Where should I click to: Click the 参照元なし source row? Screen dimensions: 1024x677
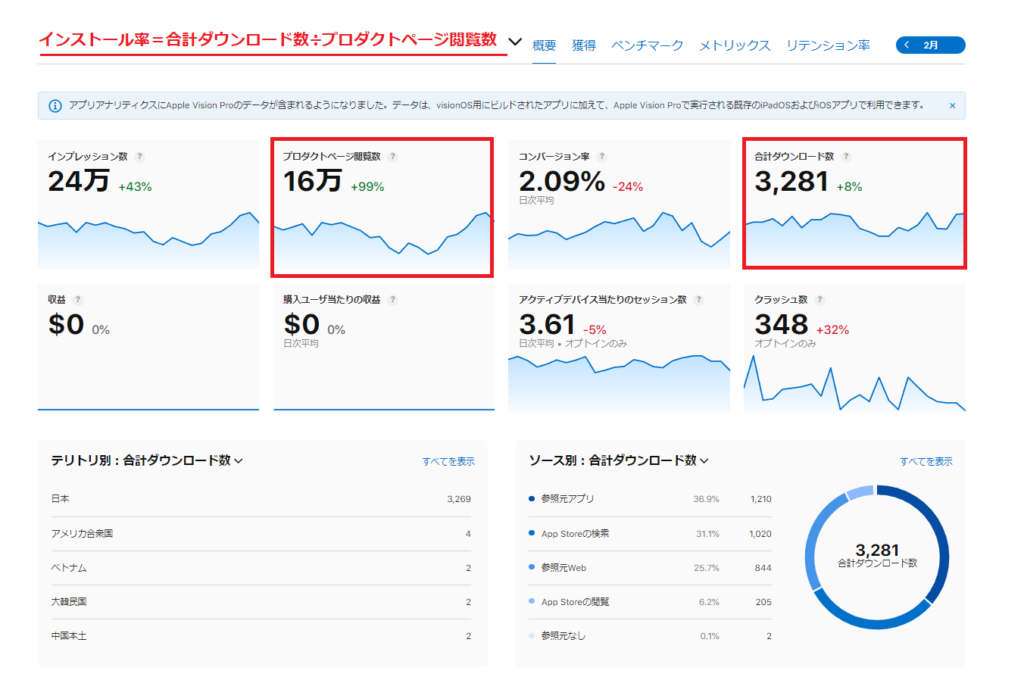pyautogui.click(x=650, y=636)
